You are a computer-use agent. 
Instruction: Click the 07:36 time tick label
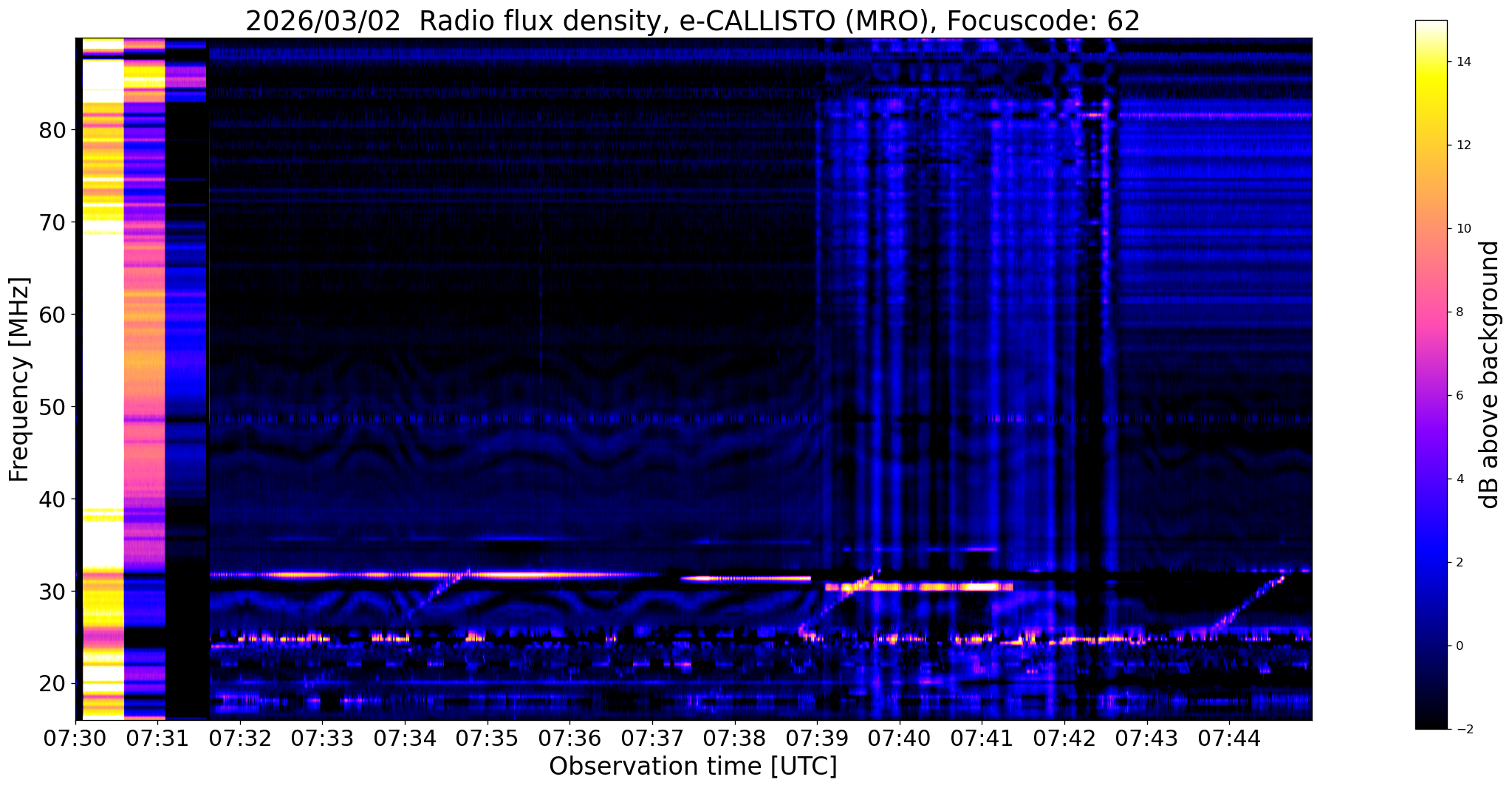click(569, 737)
